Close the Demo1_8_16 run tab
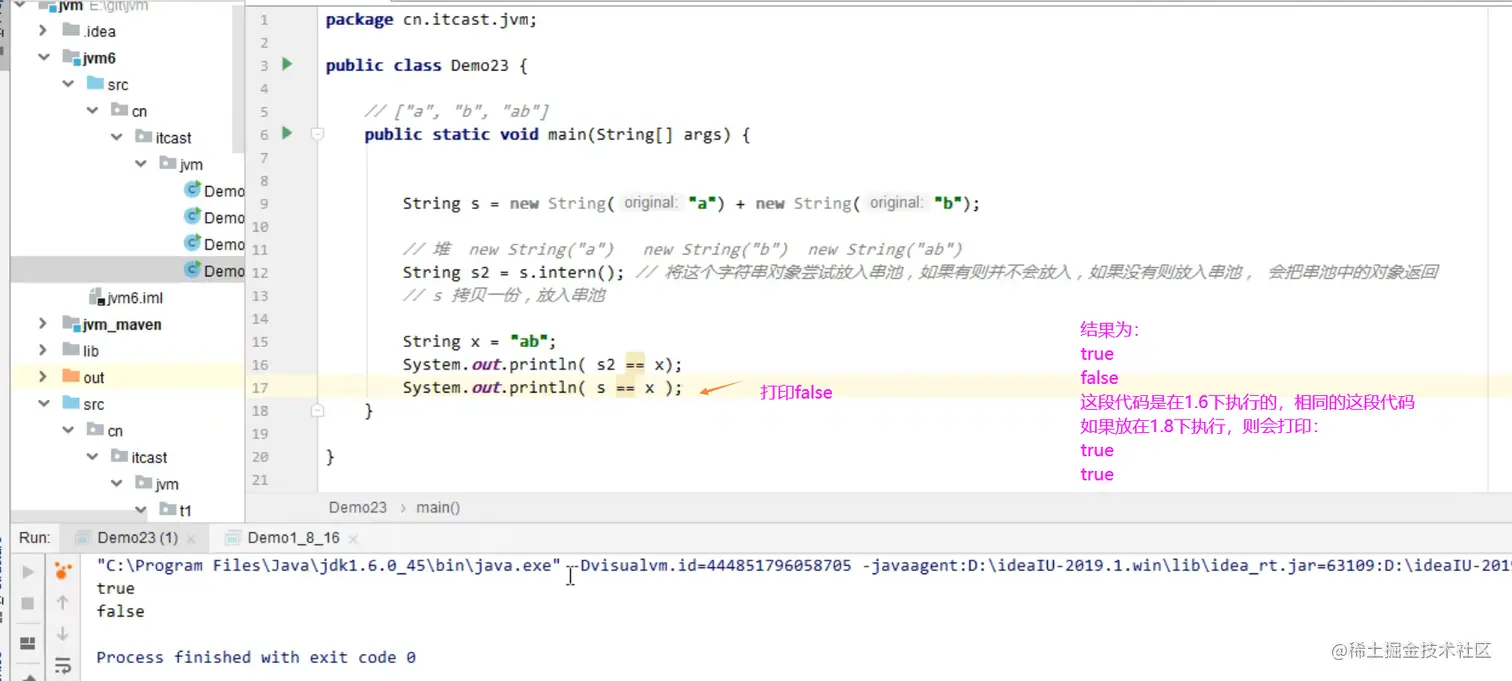Screen dimensions: 1512x681 click(353, 538)
